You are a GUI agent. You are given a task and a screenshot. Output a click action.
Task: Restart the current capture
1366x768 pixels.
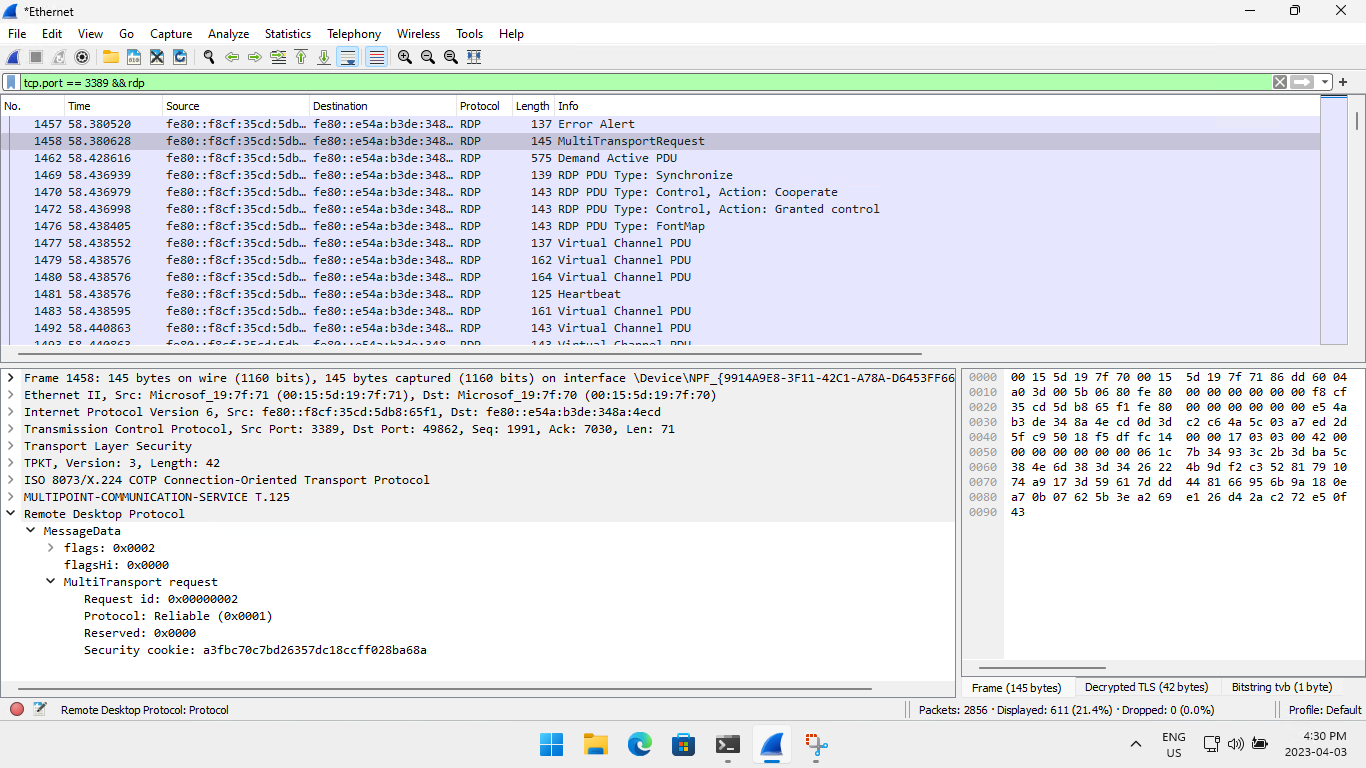tap(59, 57)
